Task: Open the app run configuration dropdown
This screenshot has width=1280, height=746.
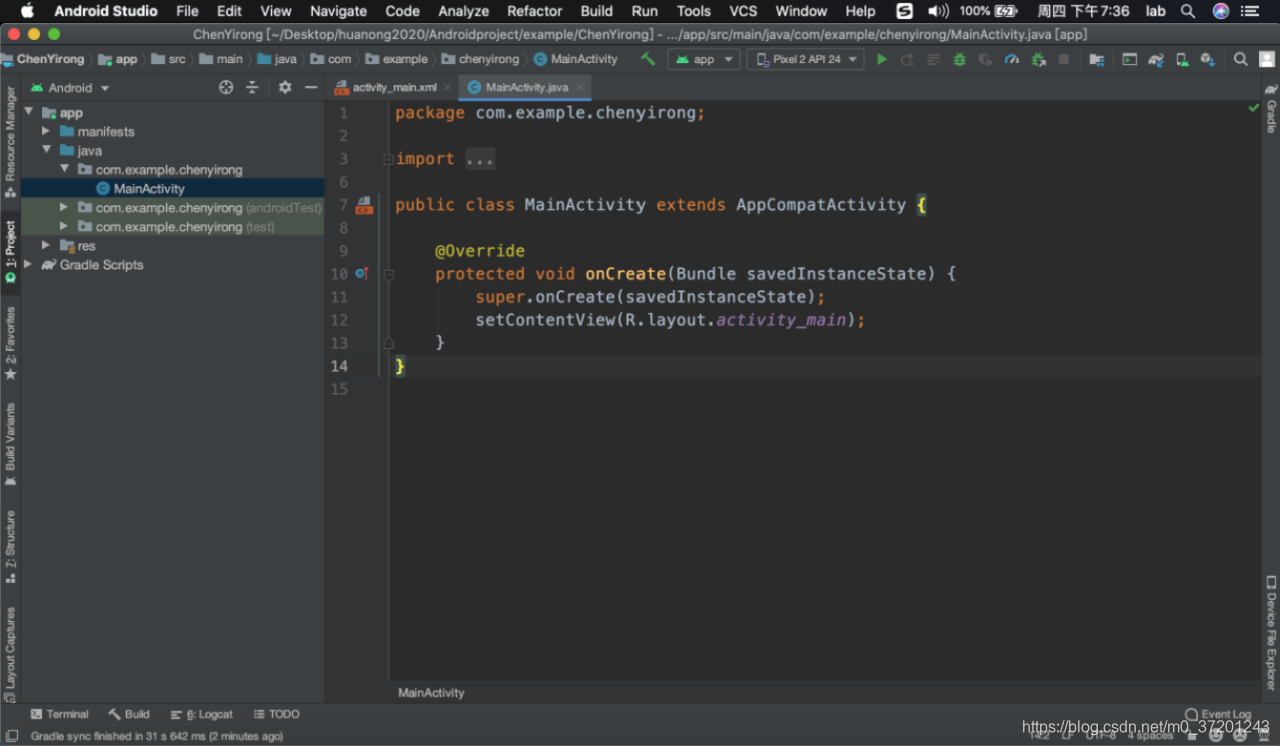Action: [x=705, y=59]
